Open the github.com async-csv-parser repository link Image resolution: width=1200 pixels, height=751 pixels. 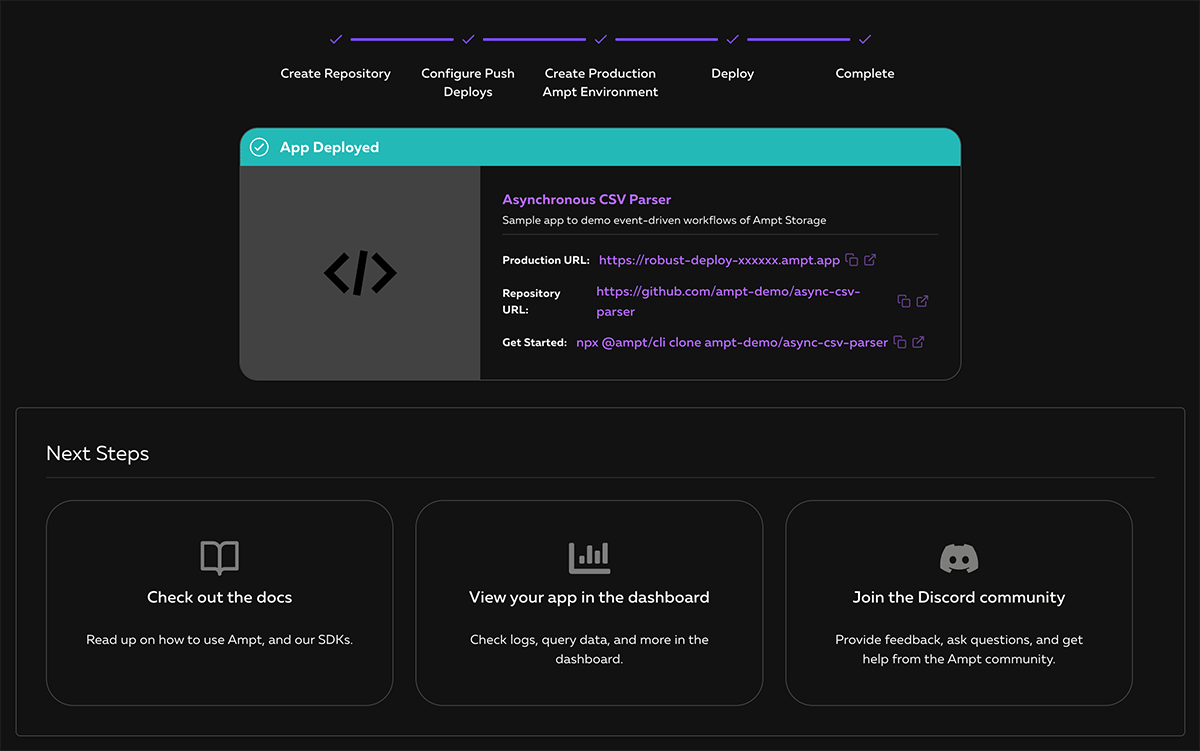pos(728,301)
